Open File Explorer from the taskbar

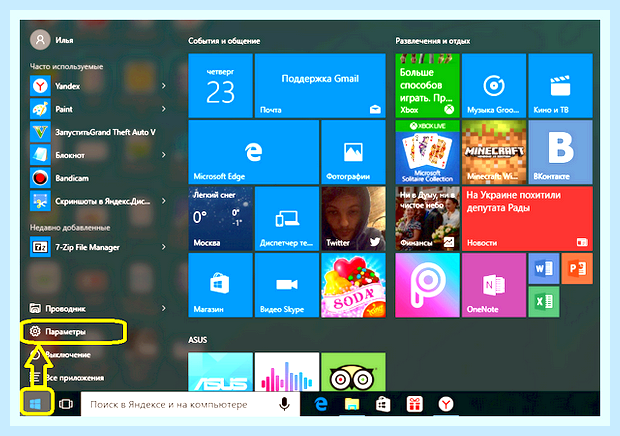pos(352,404)
